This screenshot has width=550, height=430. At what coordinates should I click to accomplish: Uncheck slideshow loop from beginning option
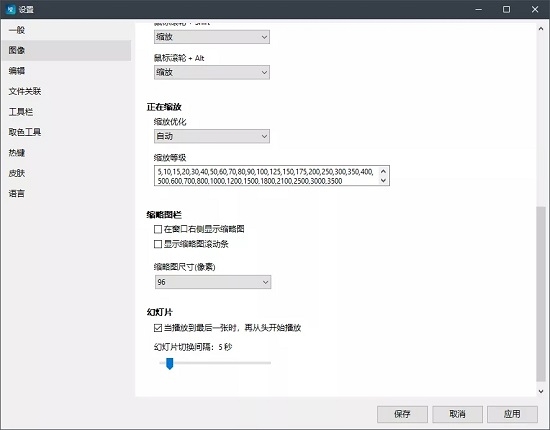(158, 328)
